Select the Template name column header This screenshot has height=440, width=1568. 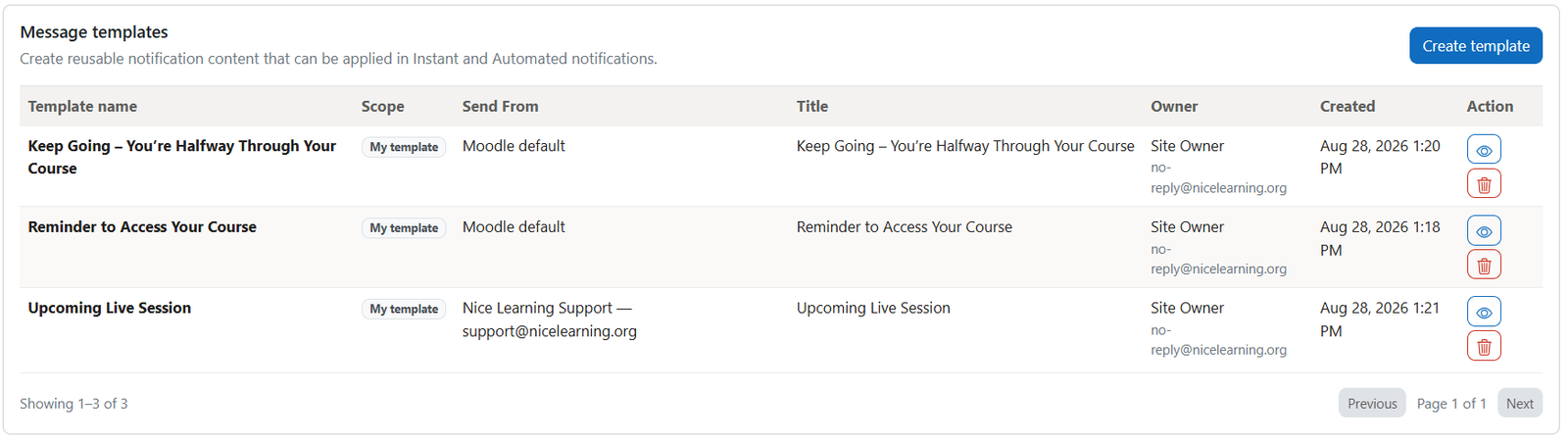82,107
